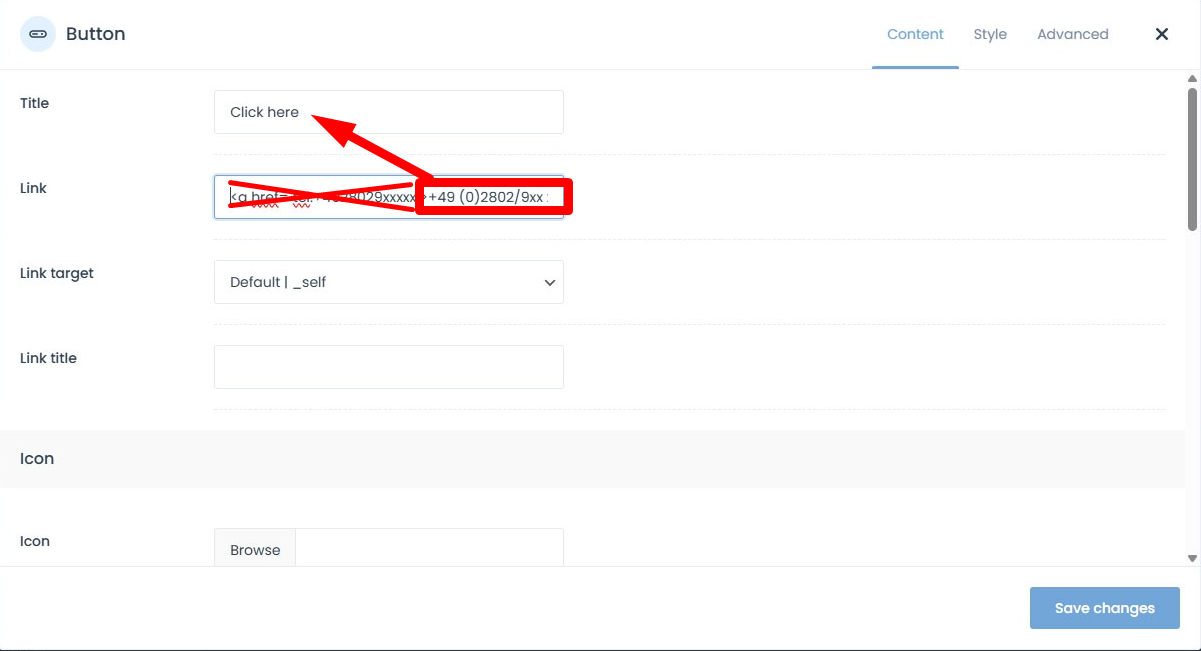Image resolution: width=1201 pixels, height=651 pixels.
Task: Close the Button settings panel
Action: click(1162, 34)
